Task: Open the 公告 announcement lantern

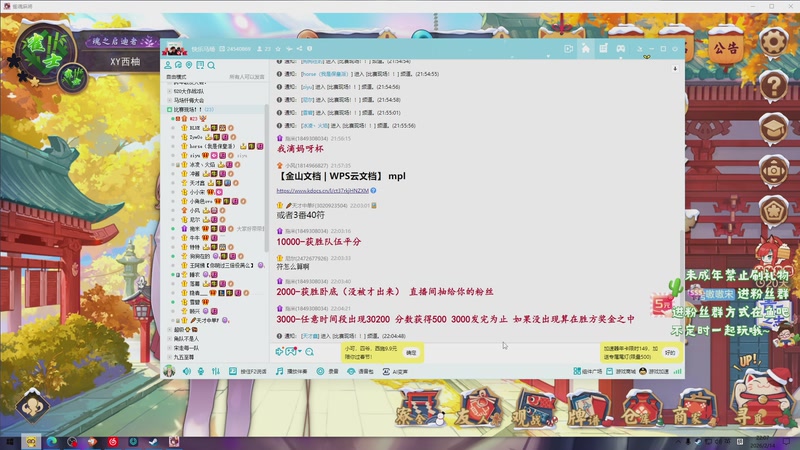Action: (726, 47)
